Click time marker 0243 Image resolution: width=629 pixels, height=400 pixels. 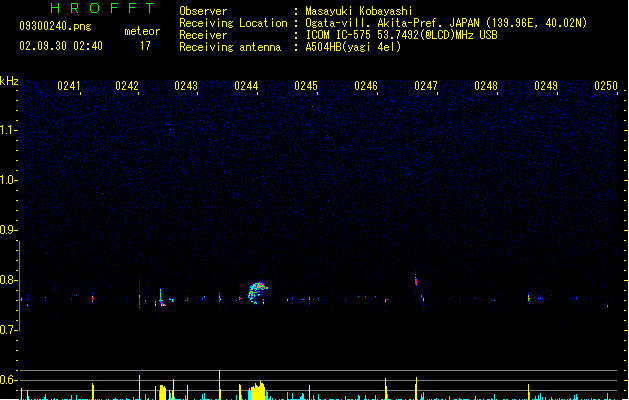[186, 86]
